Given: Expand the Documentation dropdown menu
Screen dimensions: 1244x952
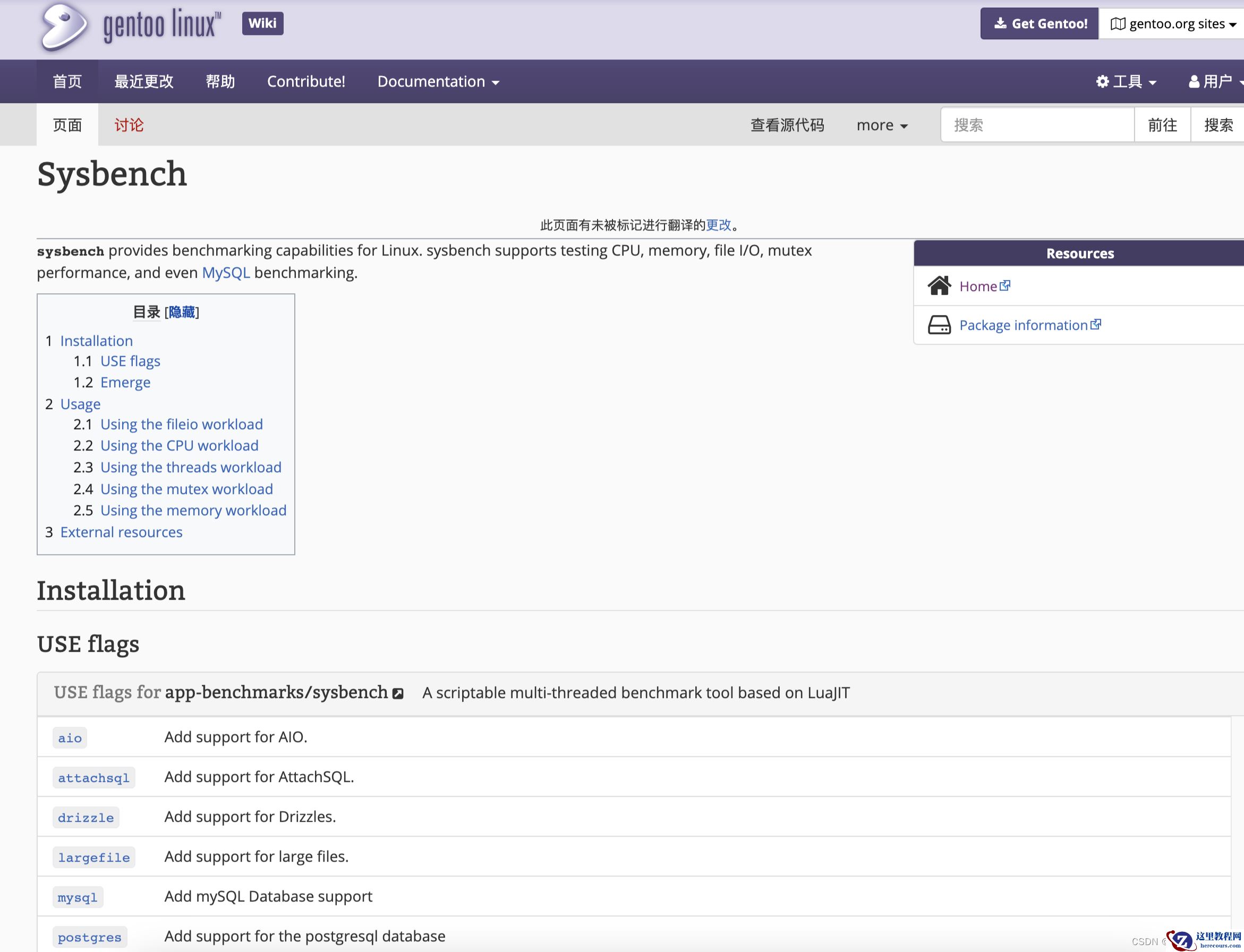Looking at the screenshot, I should click(438, 82).
